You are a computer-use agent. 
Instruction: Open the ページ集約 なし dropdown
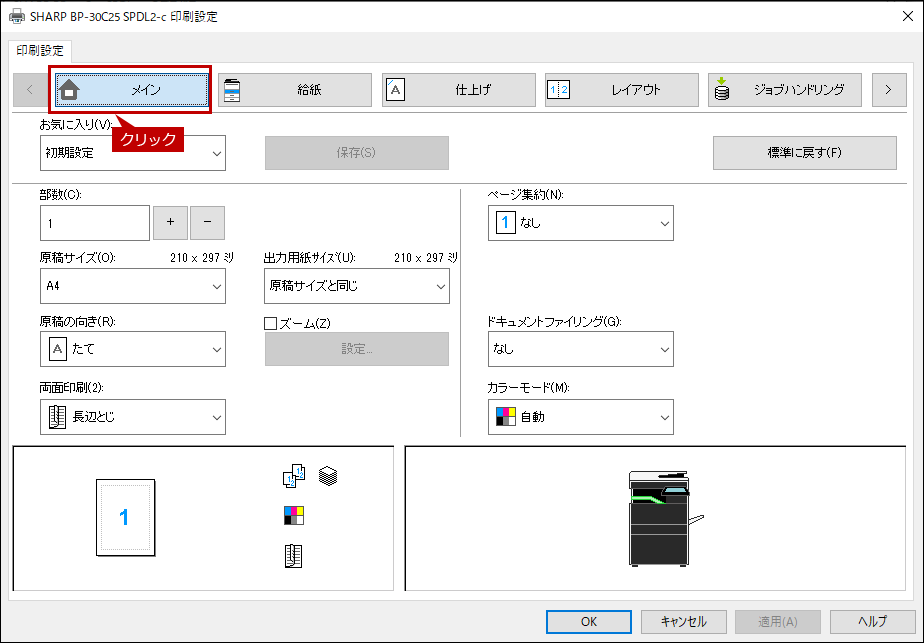(x=580, y=223)
